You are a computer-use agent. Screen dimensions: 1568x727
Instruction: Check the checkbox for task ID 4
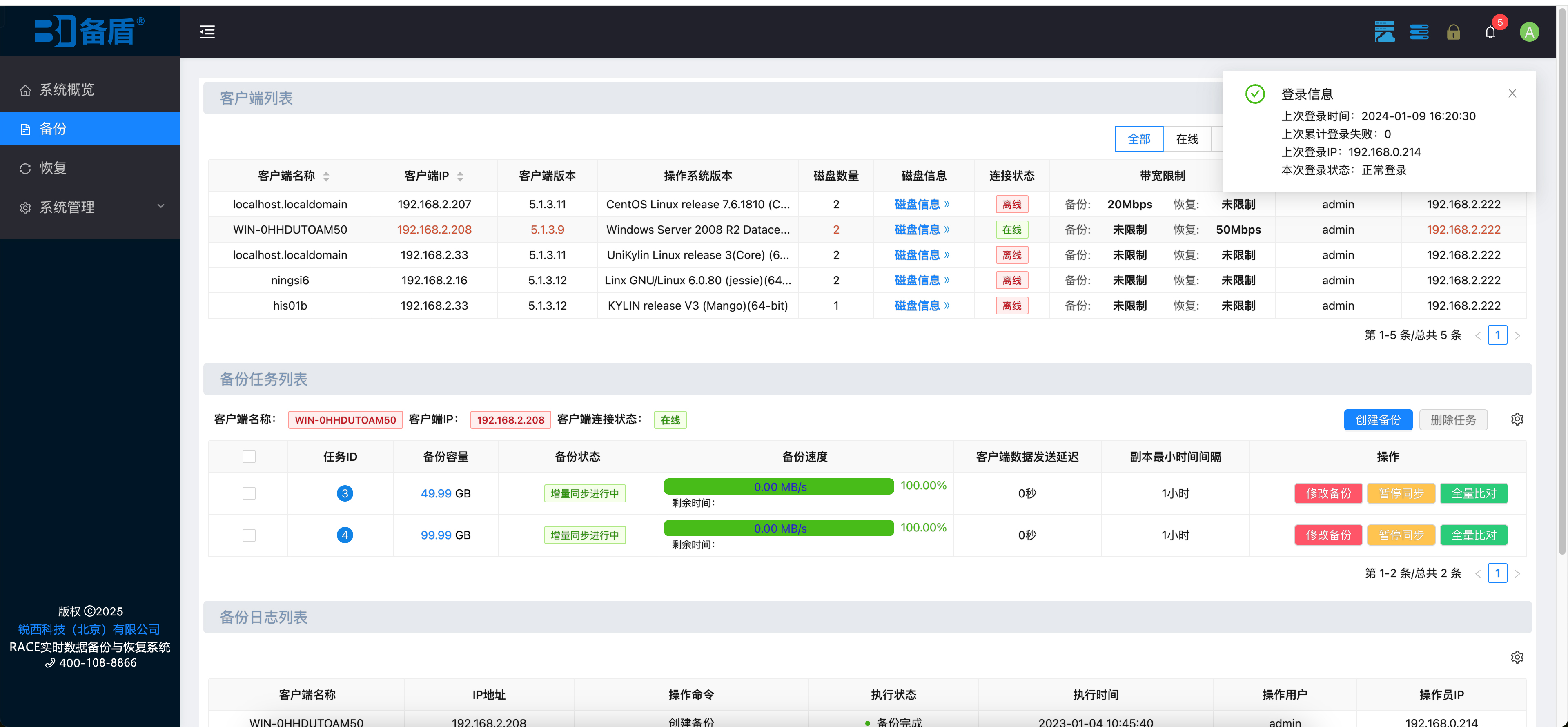(x=249, y=535)
